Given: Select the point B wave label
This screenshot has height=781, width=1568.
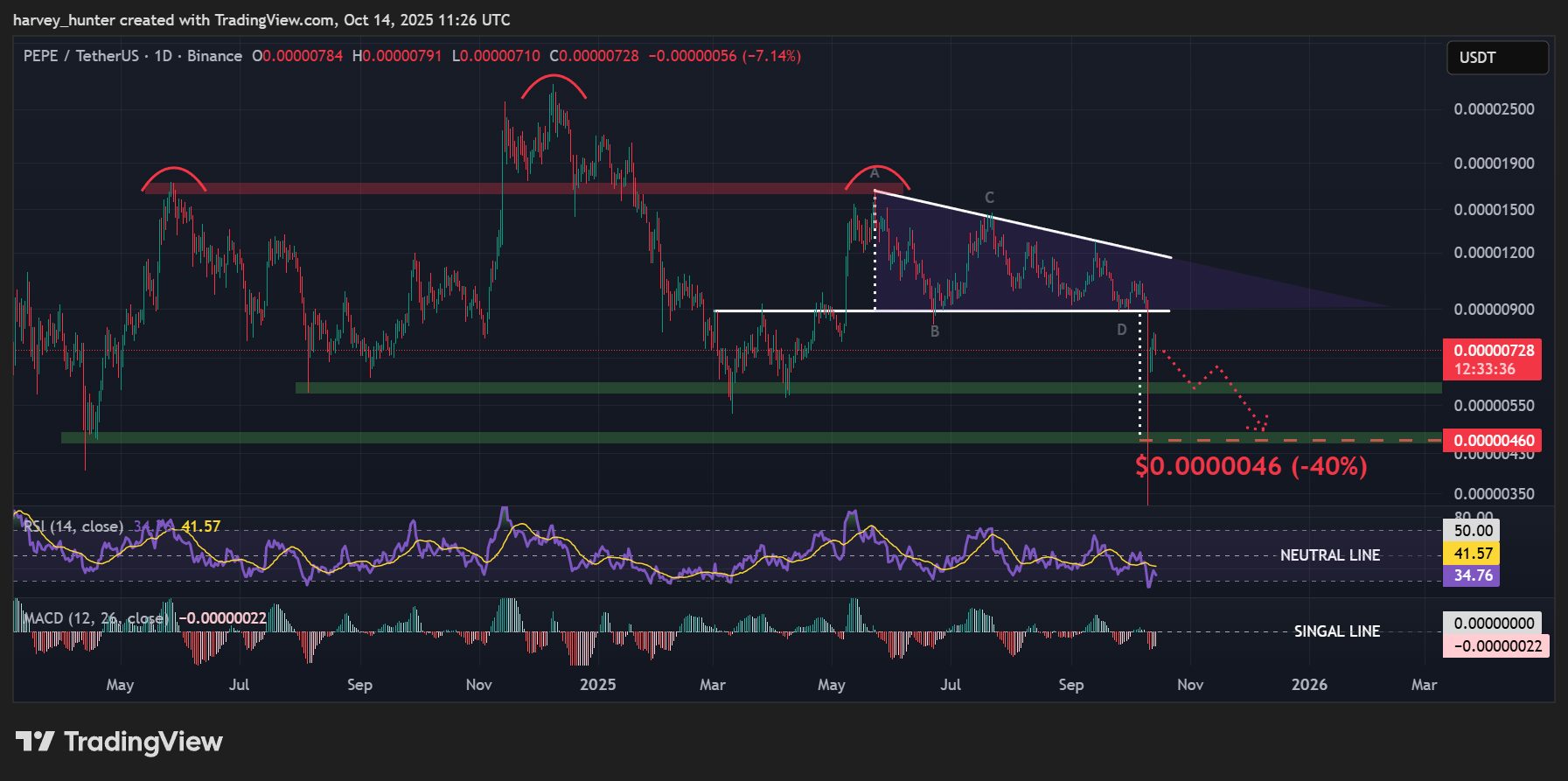Looking at the screenshot, I should tap(935, 331).
